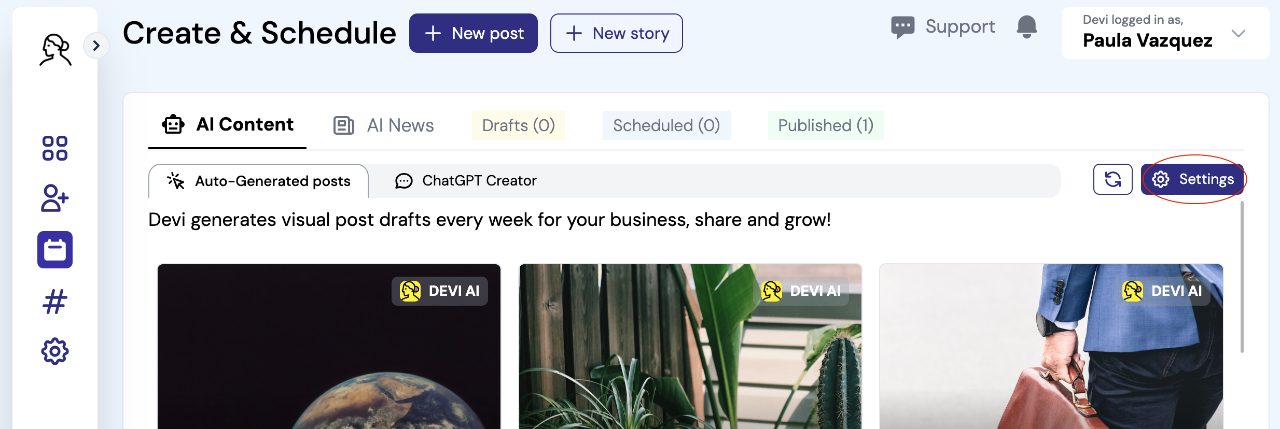Screen dimensions: 1280x429
Task: Select the AI Content tab
Action: click(228, 125)
